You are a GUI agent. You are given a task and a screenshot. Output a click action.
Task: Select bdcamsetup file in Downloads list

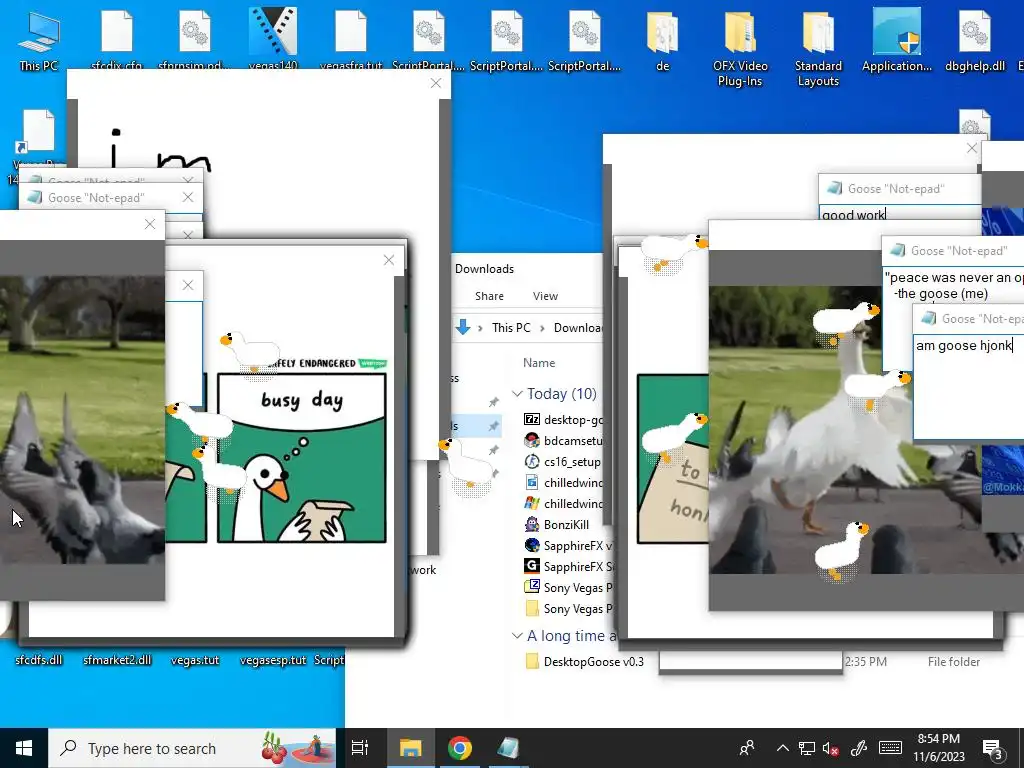point(564,441)
